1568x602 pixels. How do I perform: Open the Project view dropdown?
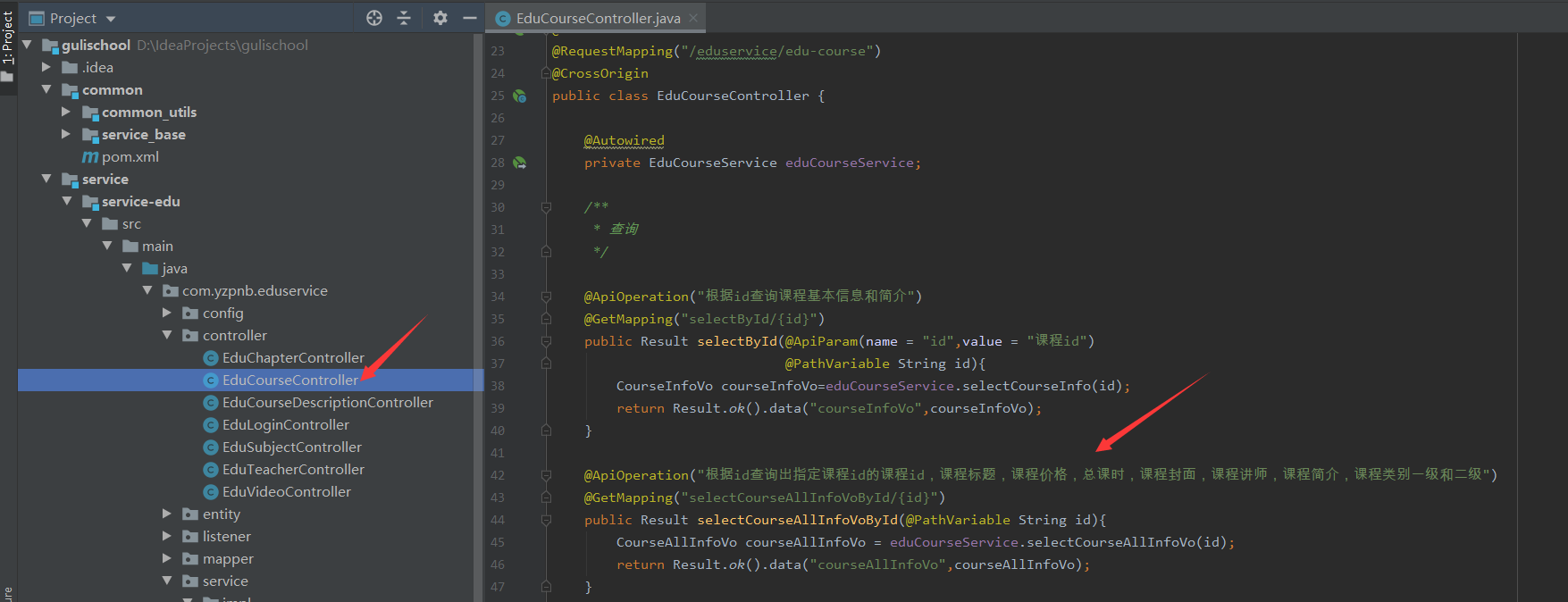coord(111,19)
